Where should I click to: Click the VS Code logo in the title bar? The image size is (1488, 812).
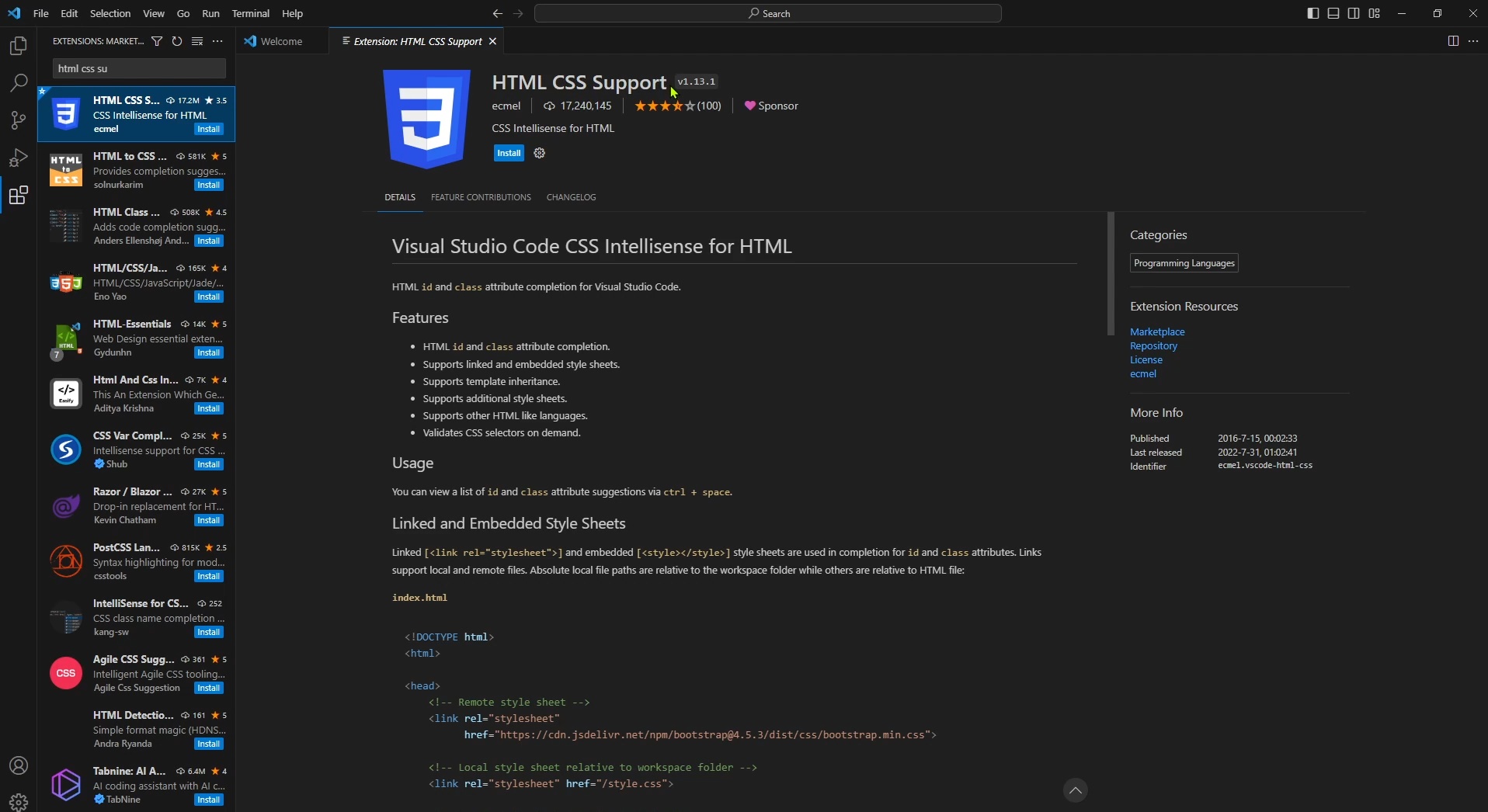14,13
